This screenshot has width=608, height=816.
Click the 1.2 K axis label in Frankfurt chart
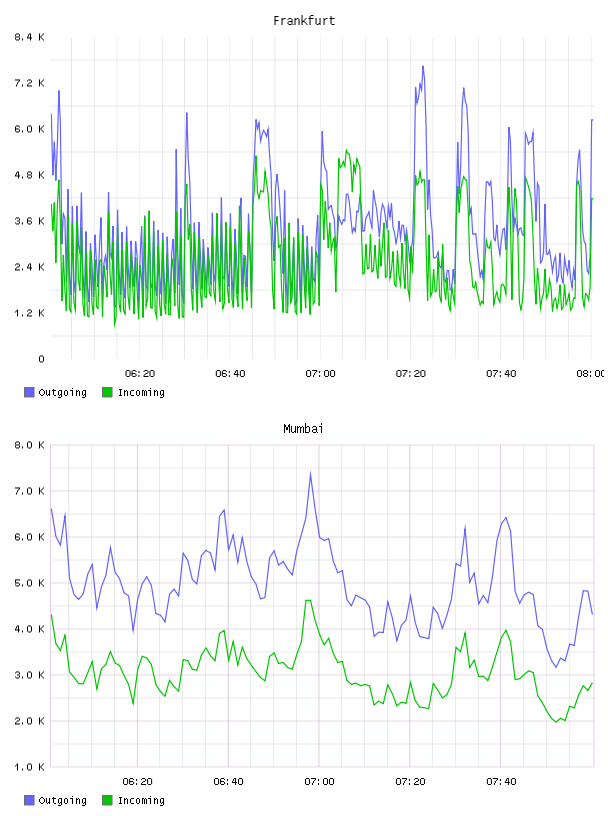tap(29, 313)
